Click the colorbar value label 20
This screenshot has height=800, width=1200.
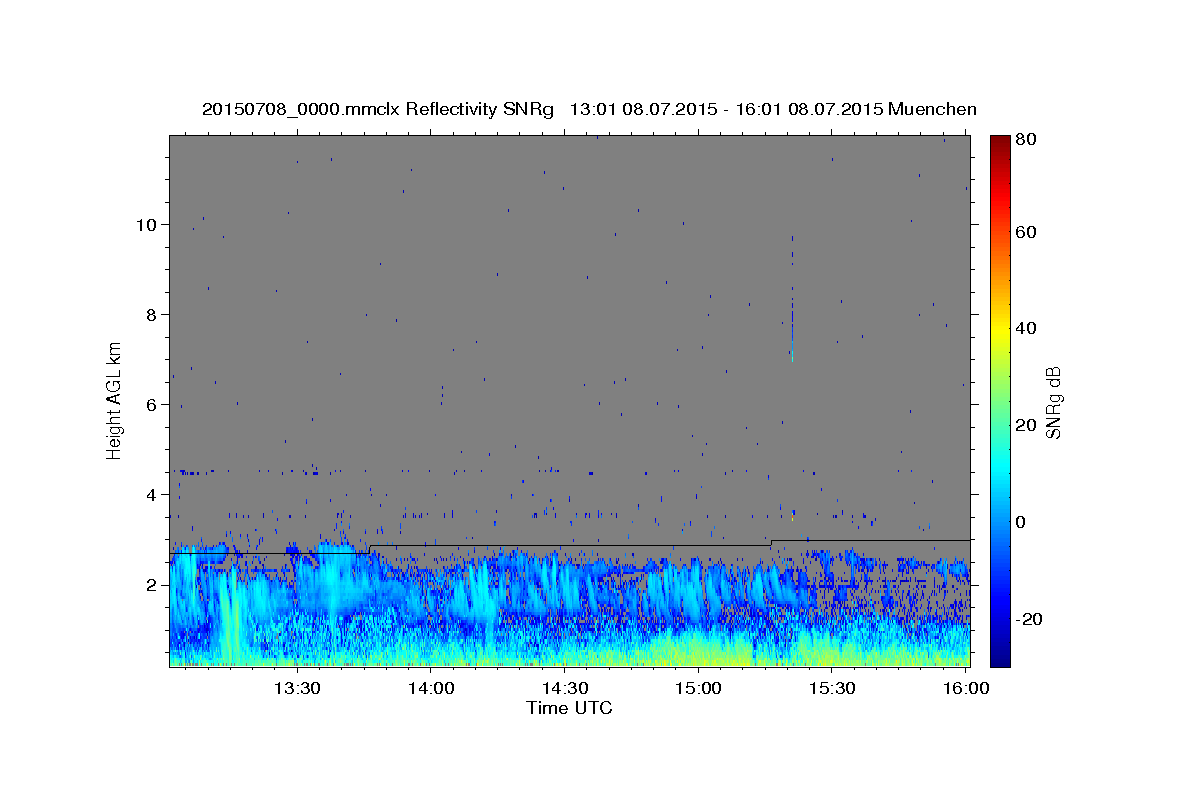(x=1026, y=425)
